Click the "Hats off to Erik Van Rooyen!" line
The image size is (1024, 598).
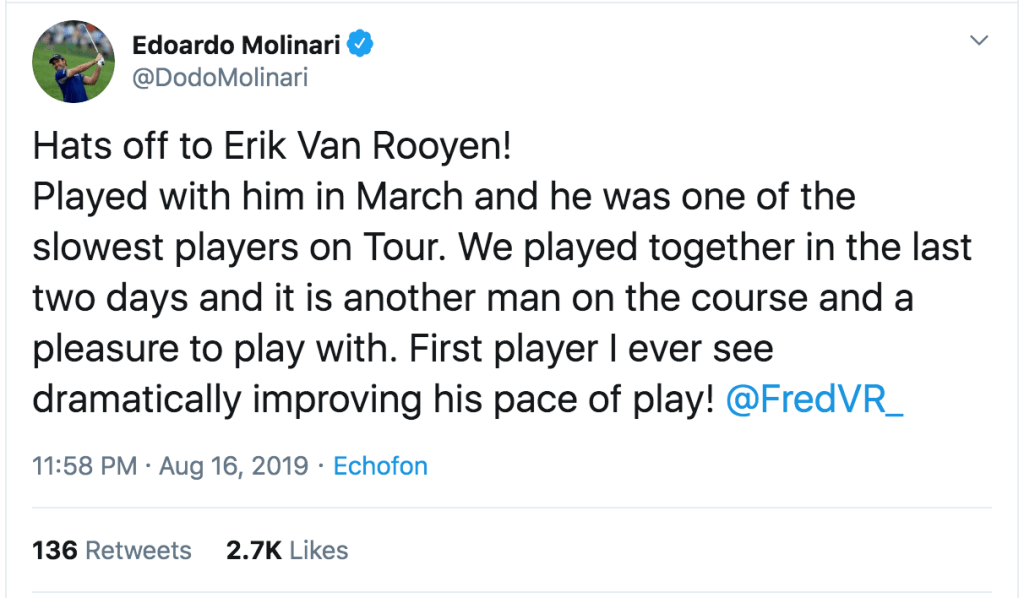point(272,147)
